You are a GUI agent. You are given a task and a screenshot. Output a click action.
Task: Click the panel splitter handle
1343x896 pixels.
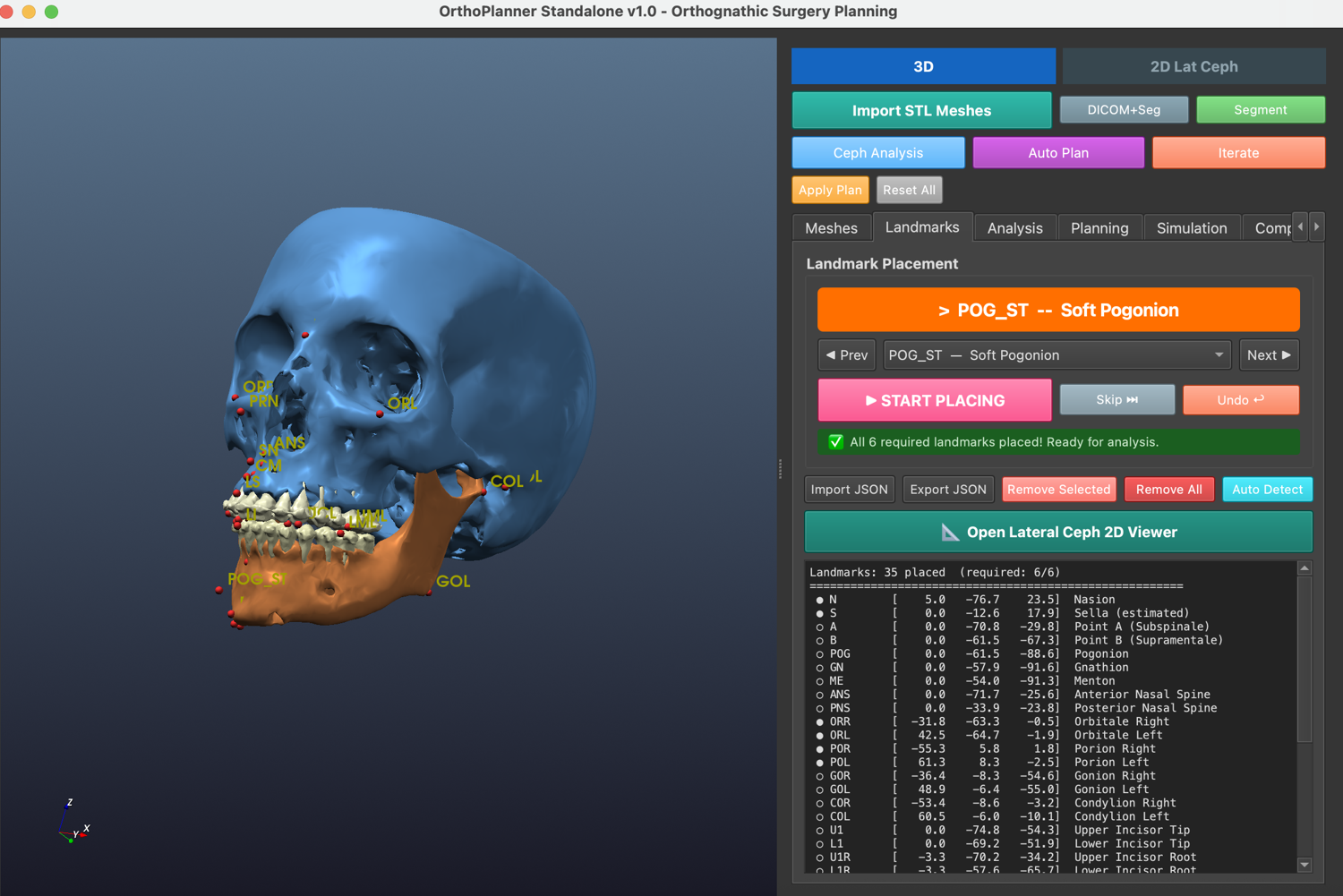tap(780, 468)
